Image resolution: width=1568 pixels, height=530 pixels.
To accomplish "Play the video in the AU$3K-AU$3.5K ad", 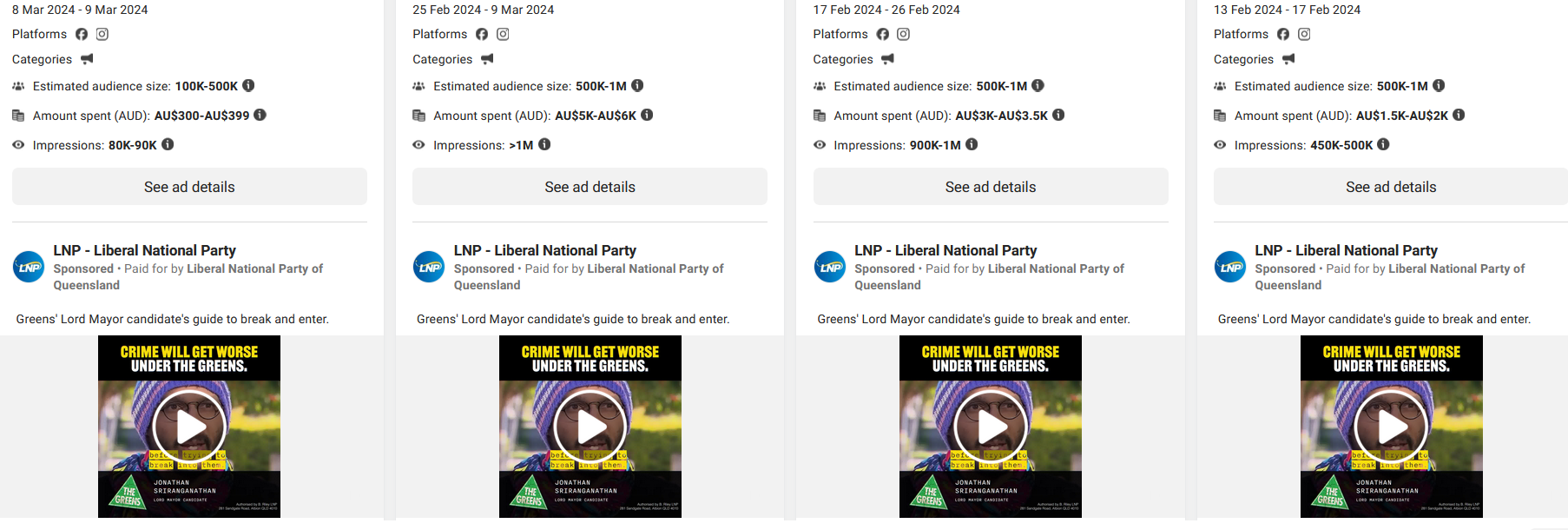I will (x=991, y=427).
